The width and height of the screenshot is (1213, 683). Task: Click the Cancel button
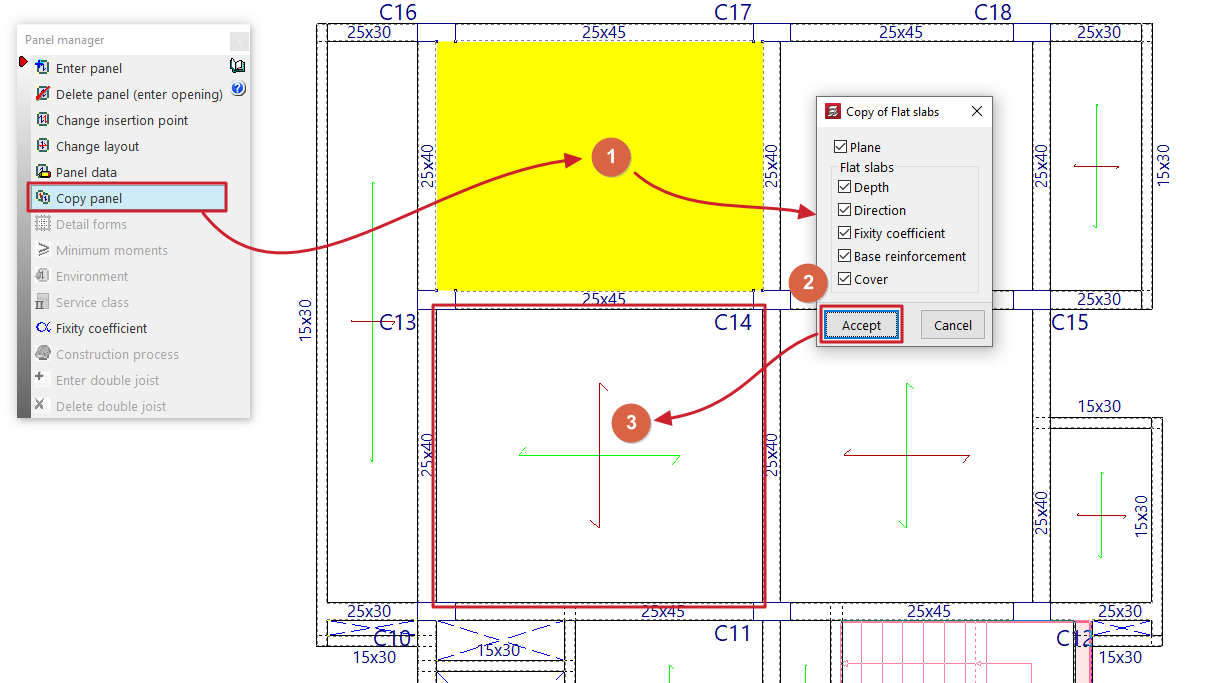pos(952,325)
